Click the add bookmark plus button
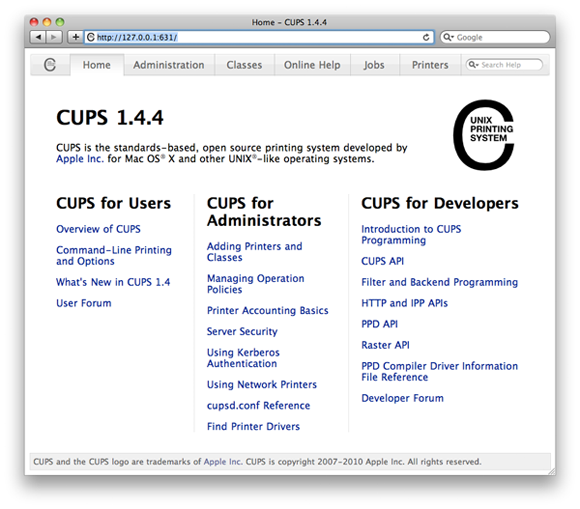 click(75, 37)
